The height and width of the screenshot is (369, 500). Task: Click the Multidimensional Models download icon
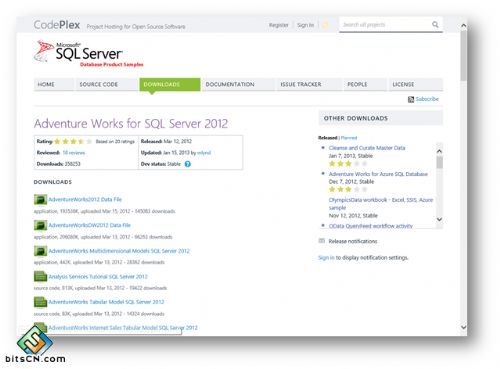[x=40, y=251]
